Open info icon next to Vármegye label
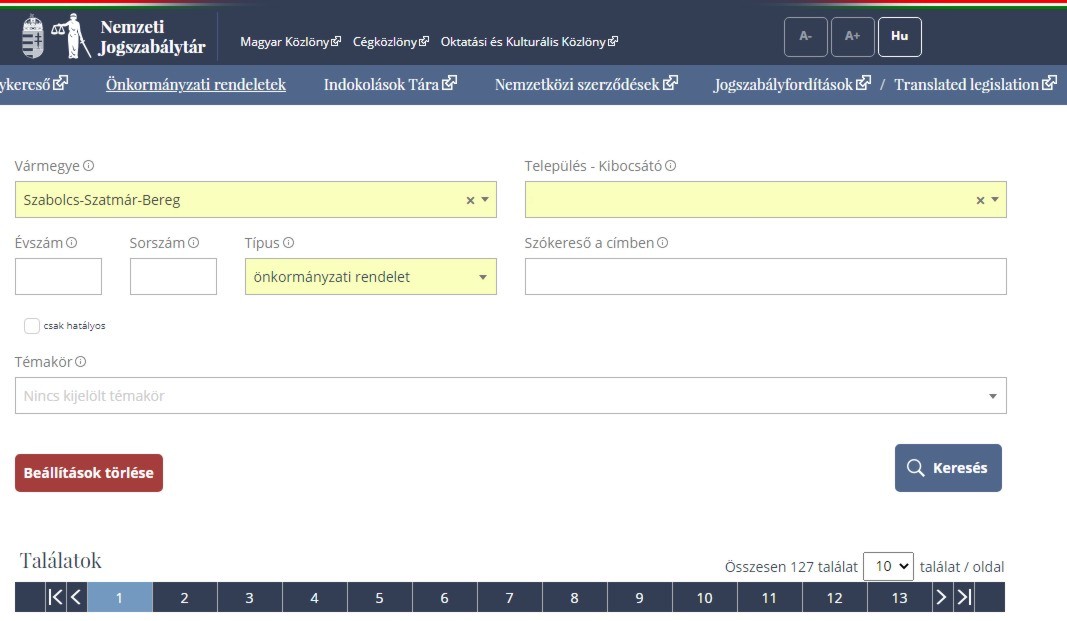 tap(88, 165)
